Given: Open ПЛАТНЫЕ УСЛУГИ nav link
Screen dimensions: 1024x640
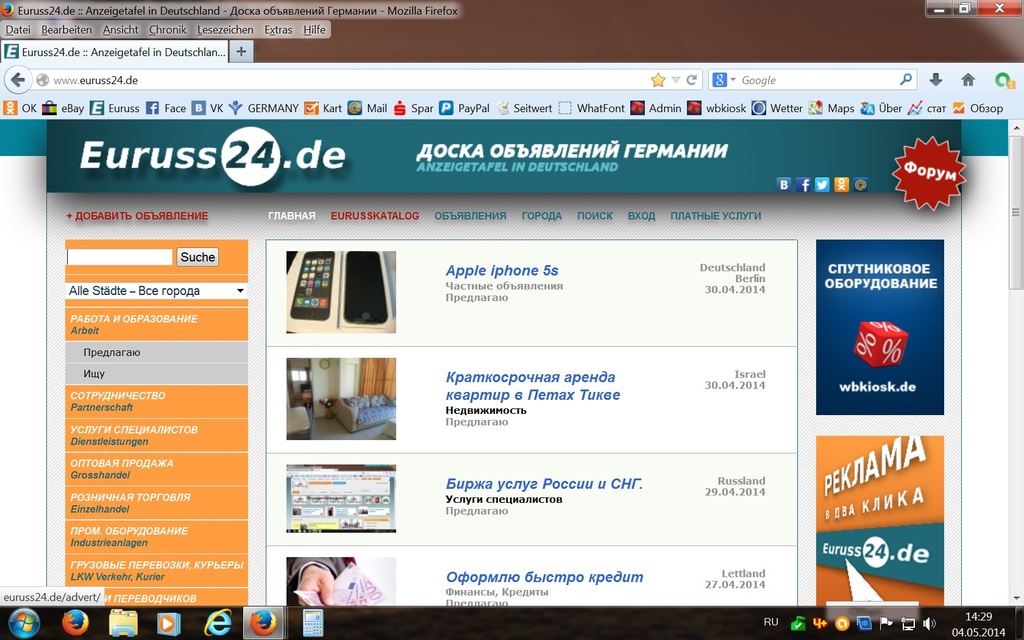Looking at the screenshot, I should (716, 216).
